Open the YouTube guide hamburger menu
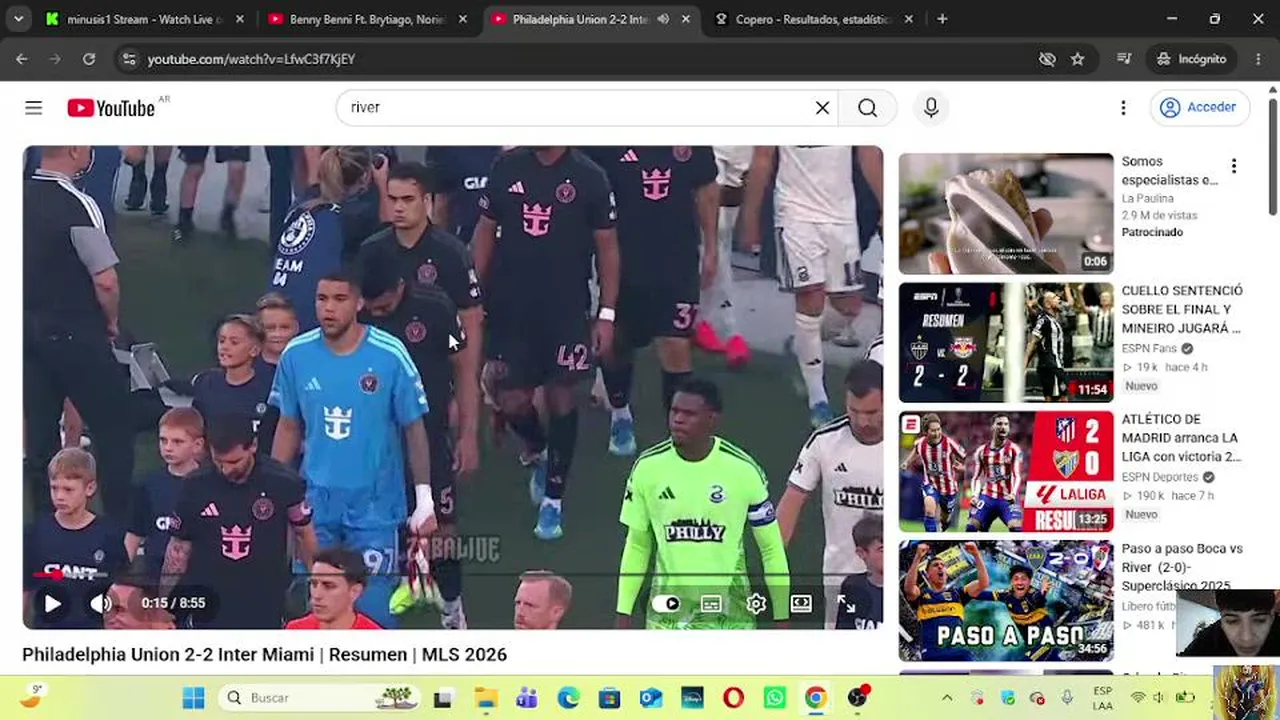 coord(34,108)
